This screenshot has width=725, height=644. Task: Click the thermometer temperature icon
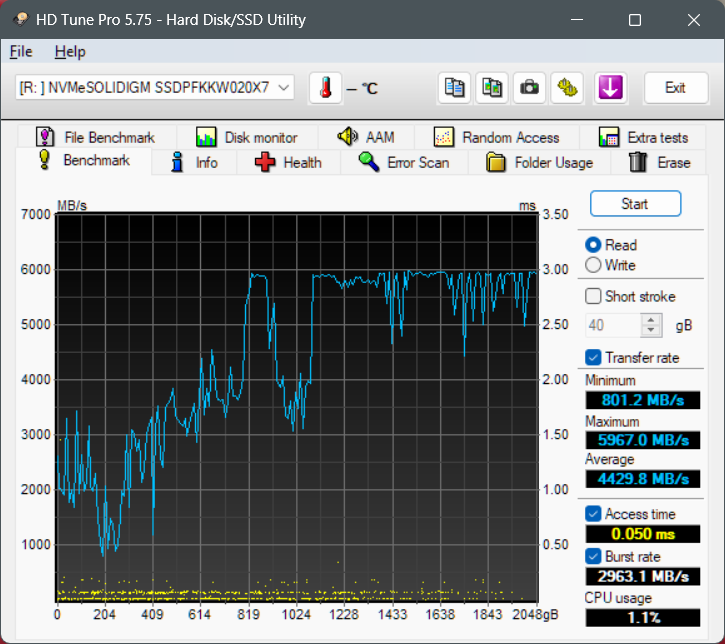tap(326, 88)
